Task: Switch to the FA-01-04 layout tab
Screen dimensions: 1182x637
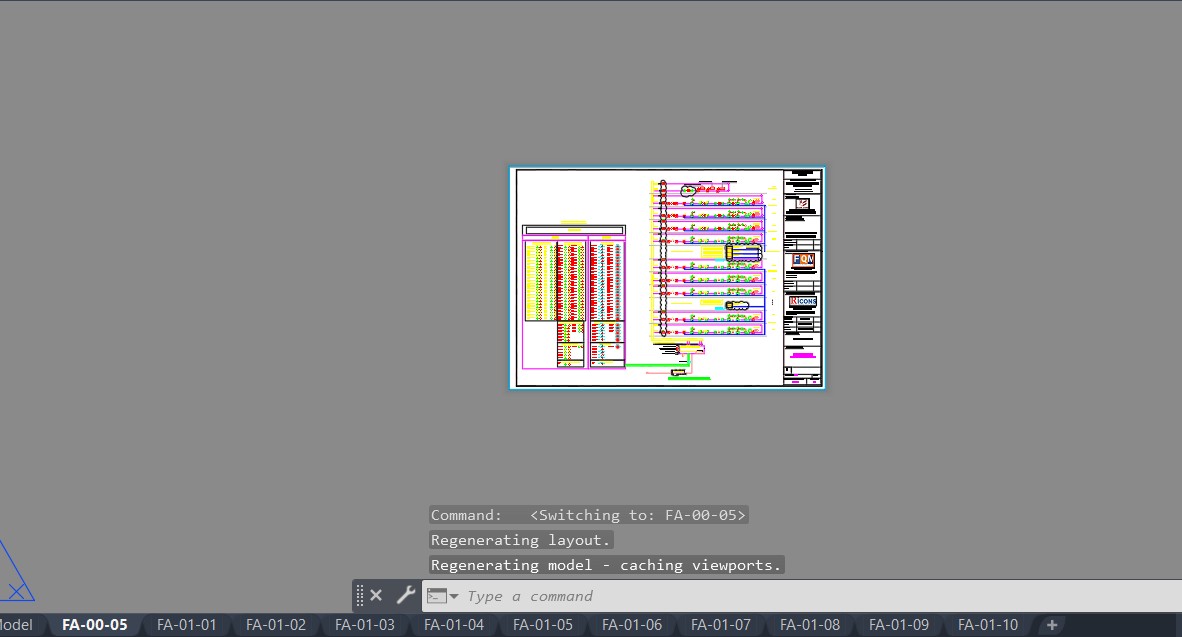Action: 454,625
